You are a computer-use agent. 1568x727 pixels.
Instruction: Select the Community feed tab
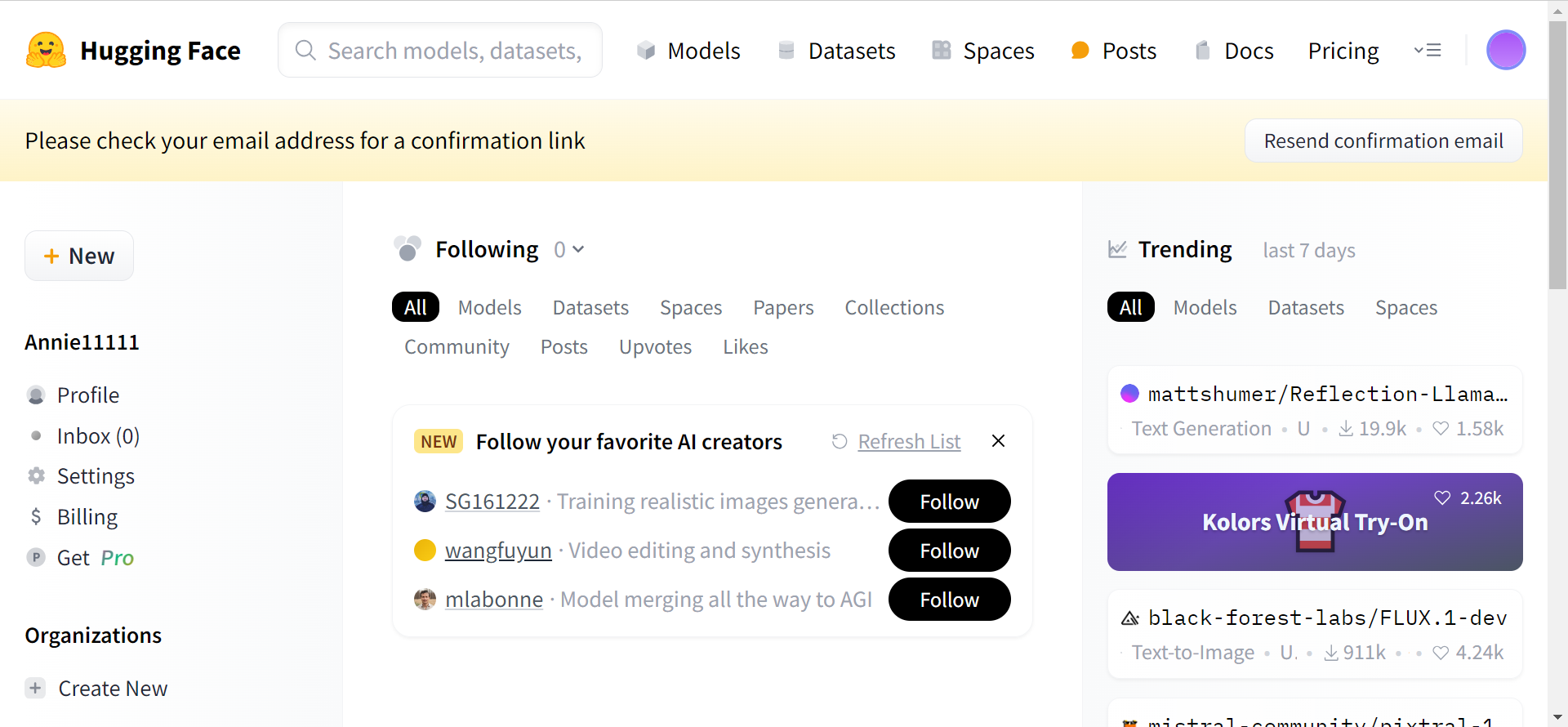click(x=457, y=346)
